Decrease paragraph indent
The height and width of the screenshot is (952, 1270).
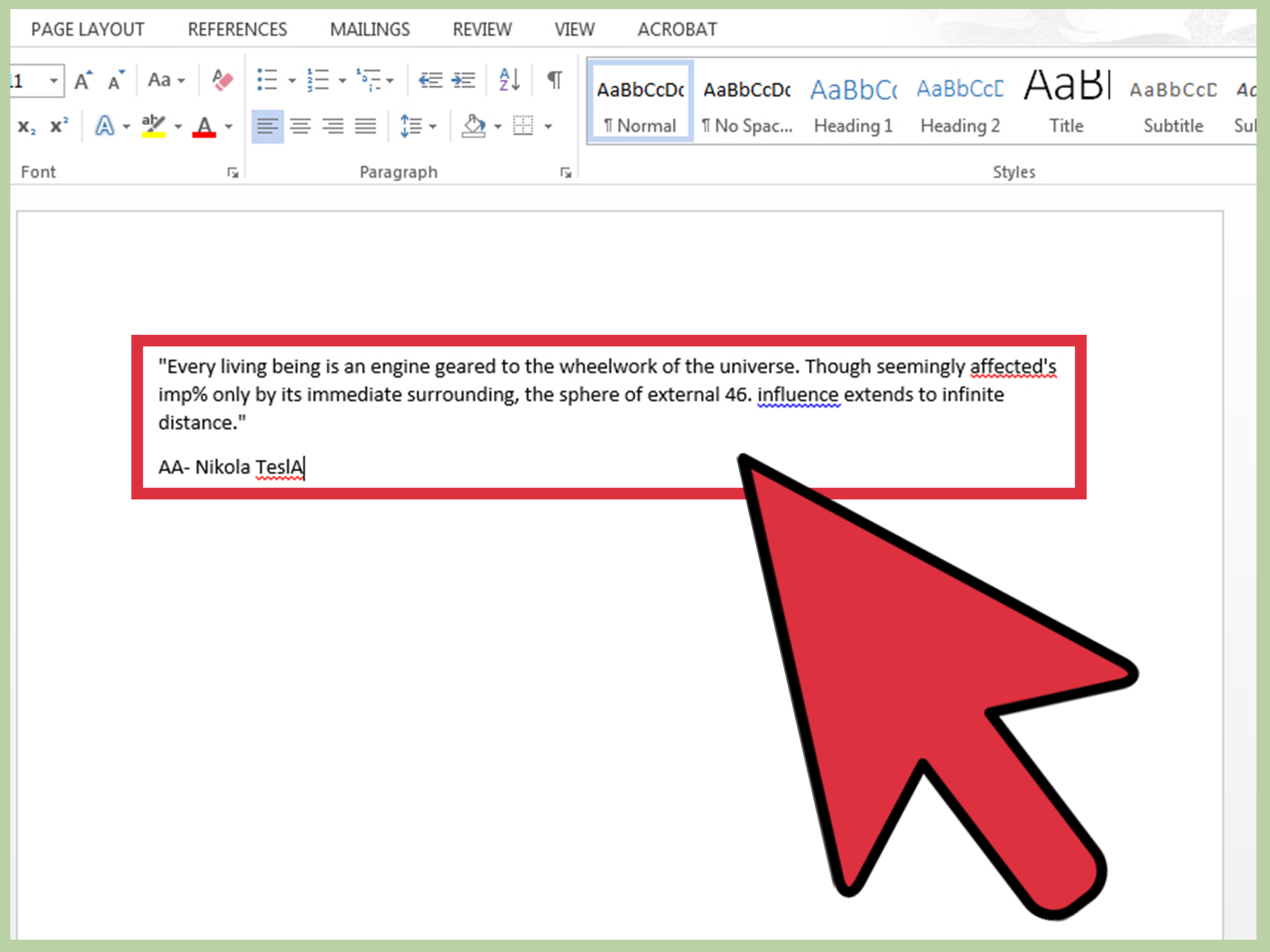pyautogui.click(x=430, y=80)
